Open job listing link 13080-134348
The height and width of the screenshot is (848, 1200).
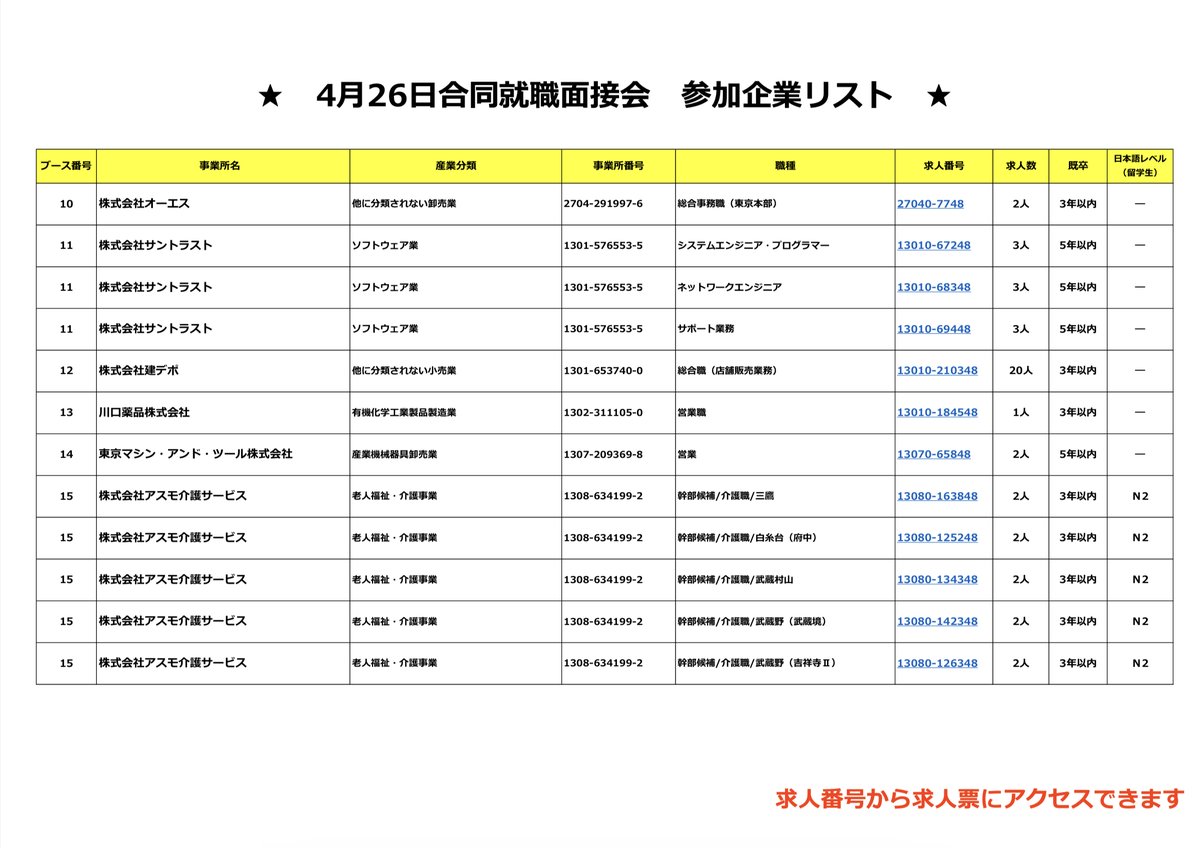937,580
